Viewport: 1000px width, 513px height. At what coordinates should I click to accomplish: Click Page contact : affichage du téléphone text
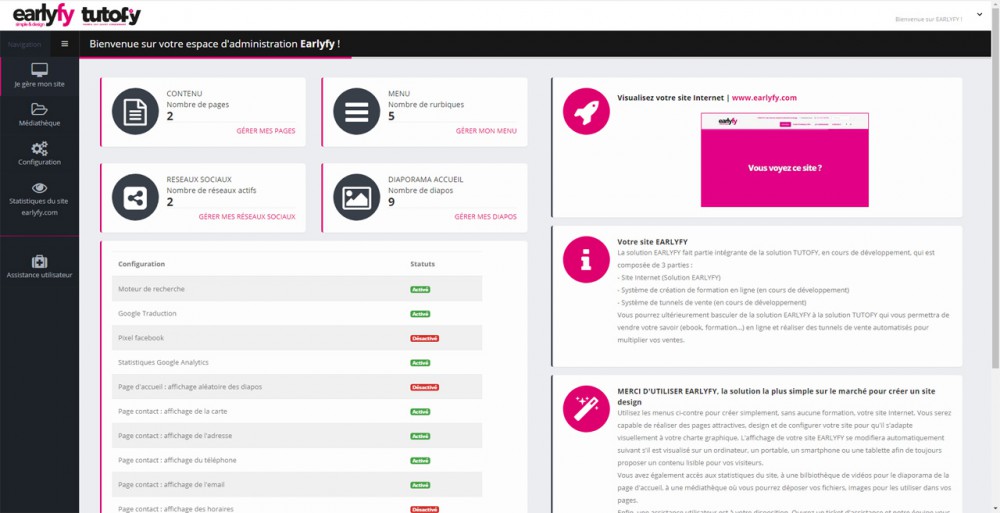click(x=177, y=461)
